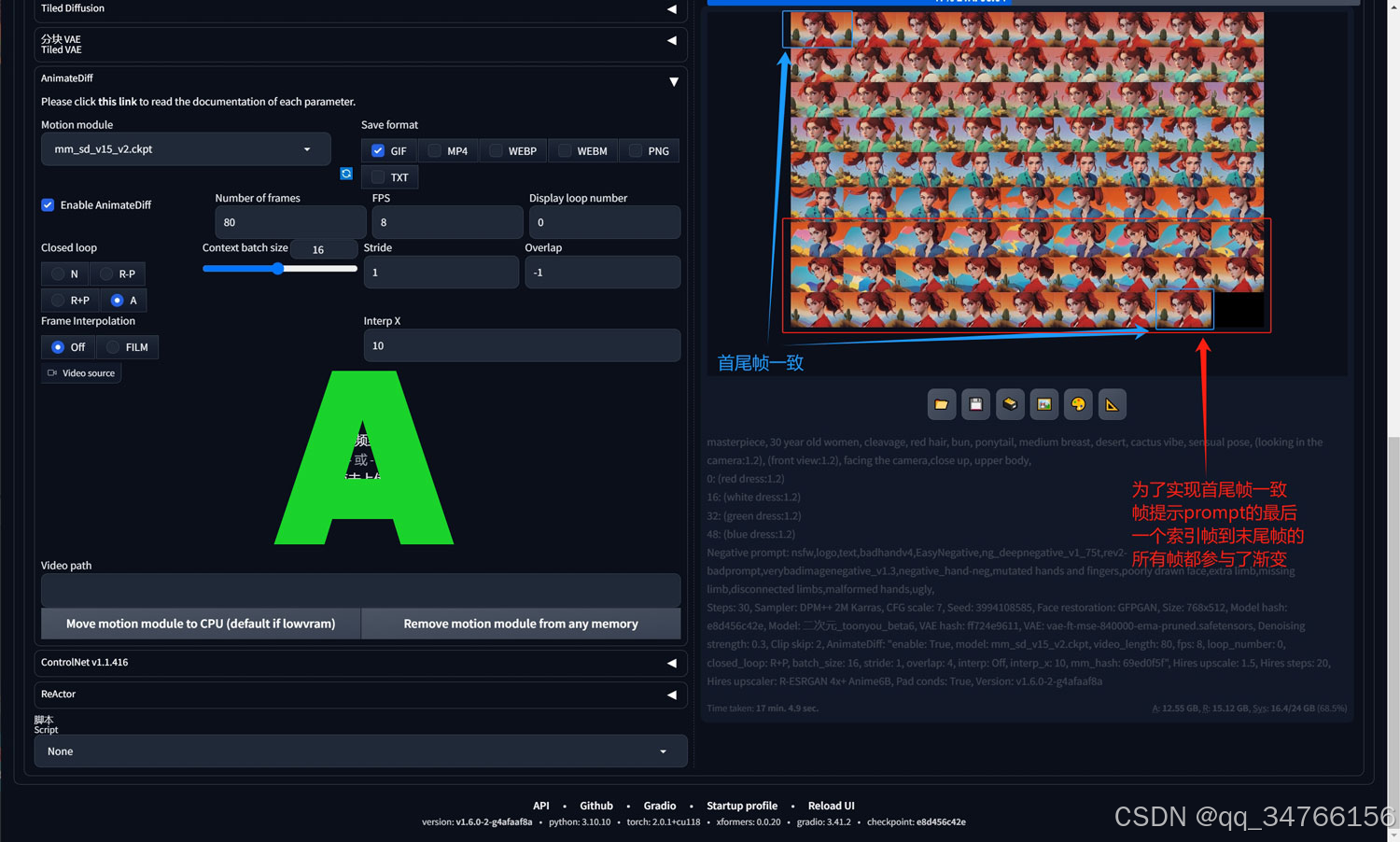Open the output folder icon
The height and width of the screenshot is (842, 1400).
pos(941,404)
